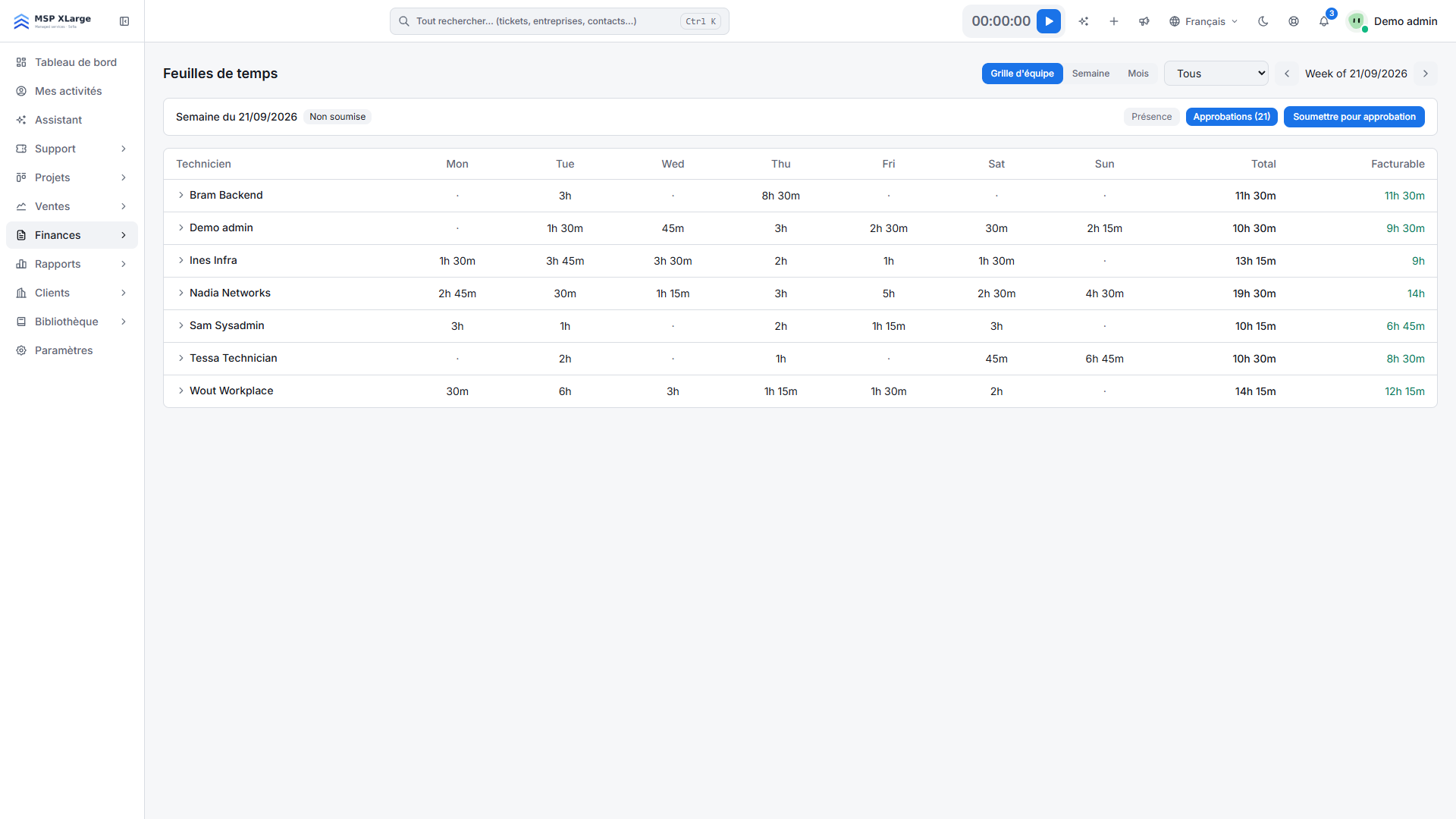The height and width of the screenshot is (819, 1456).
Task: Click the 00:00:00 timer display
Action: coord(1001,21)
